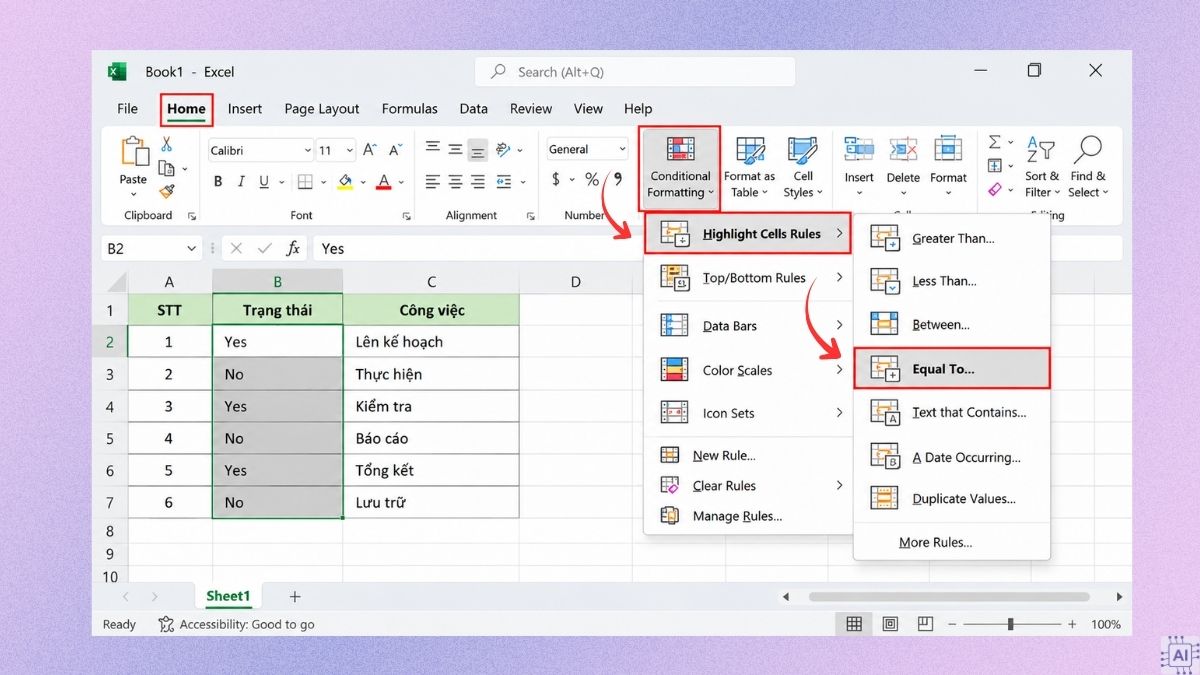This screenshot has height=675, width=1200.
Task: Click the Fill down icon
Action: tap(995, 166)
